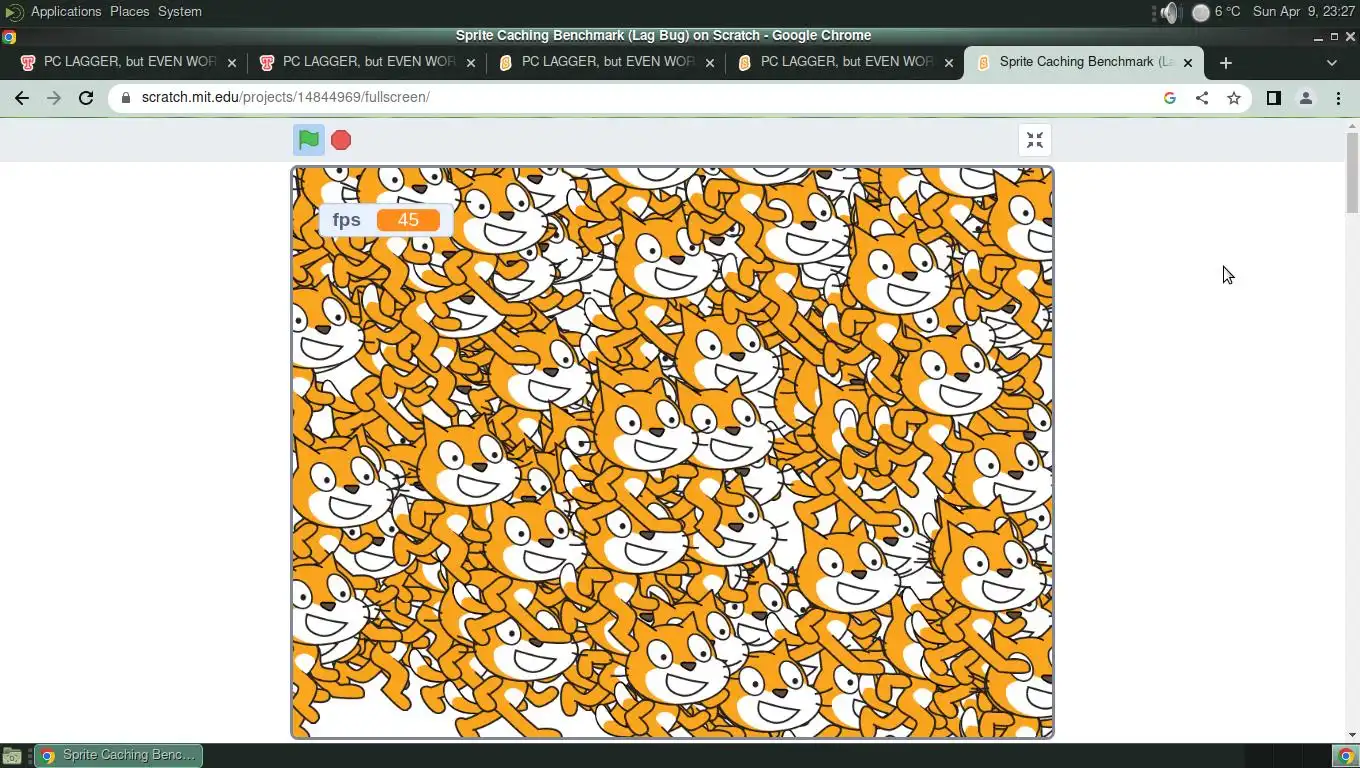
Task: Click the Chrome icon in the bottom panel corner
Action: pyautogui.click(x=1346, y=756)
